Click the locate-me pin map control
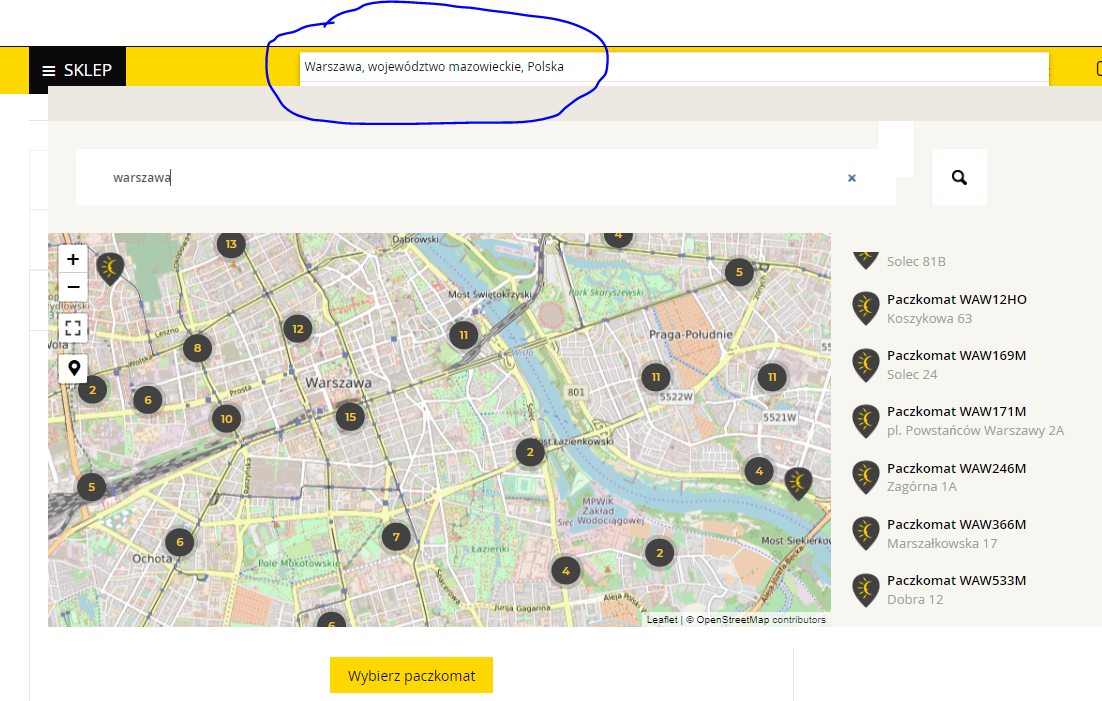Screen dimensions: 1102x701 73,368
